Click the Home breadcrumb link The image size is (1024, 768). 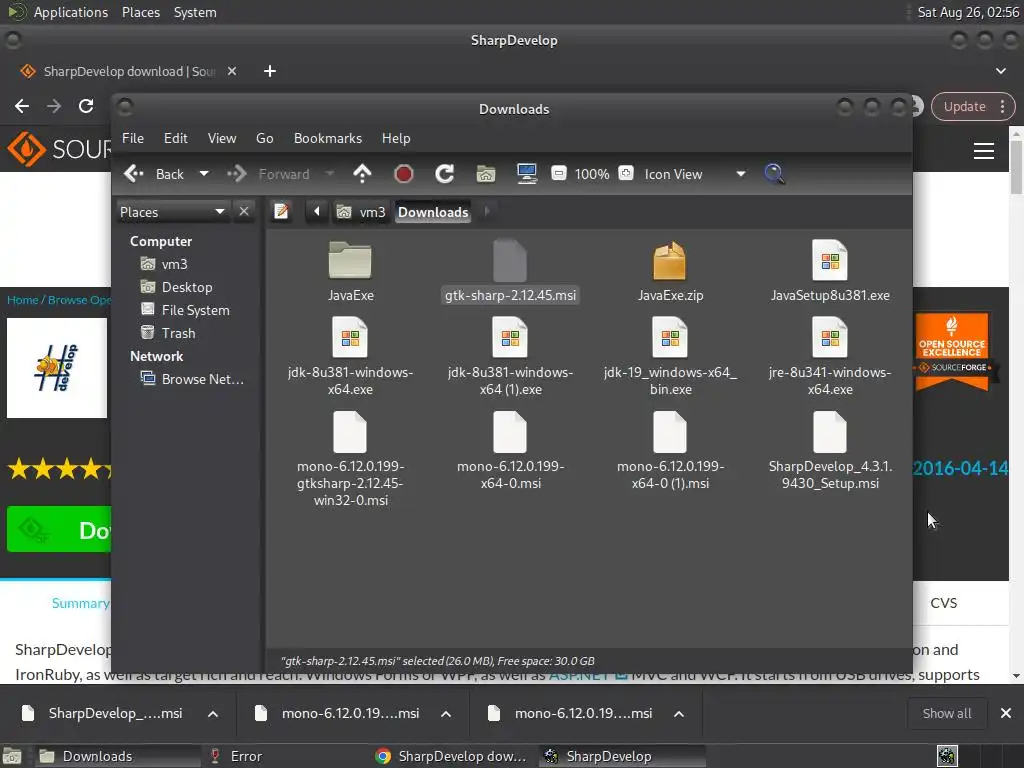click(22, 300)
